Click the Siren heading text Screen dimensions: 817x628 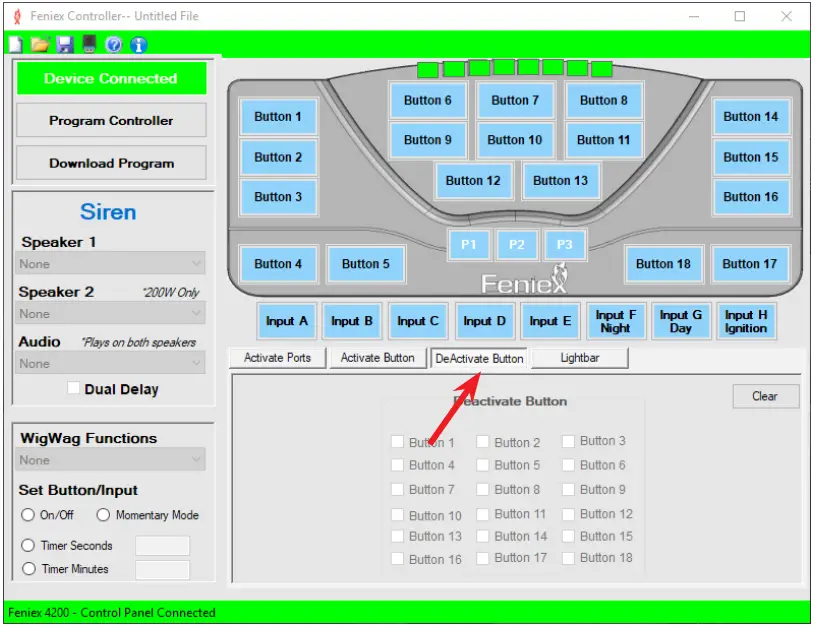point(108,212)
